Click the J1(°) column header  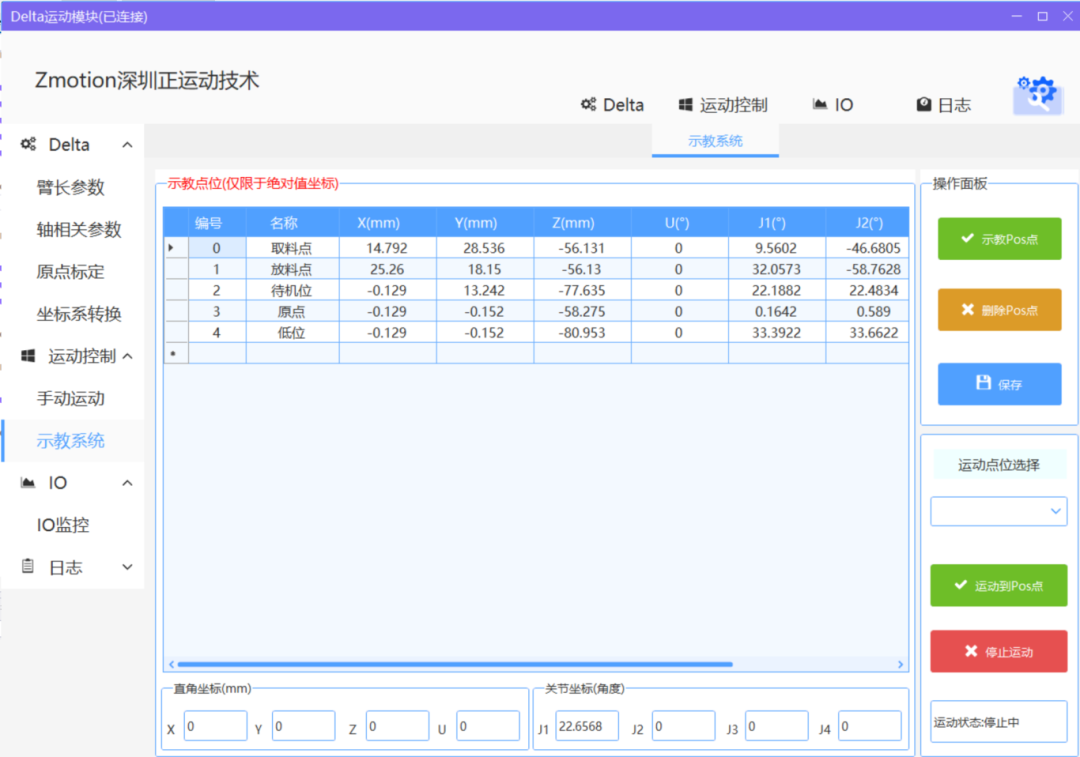pyautogui.click(x=777, y=222)
